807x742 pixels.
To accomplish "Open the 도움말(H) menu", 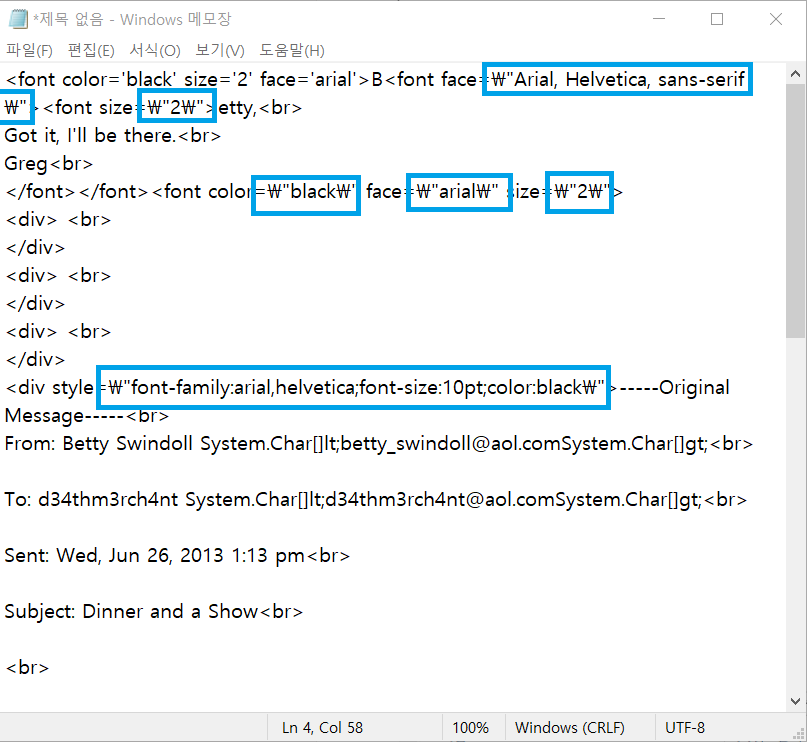I will click(292, 50).
